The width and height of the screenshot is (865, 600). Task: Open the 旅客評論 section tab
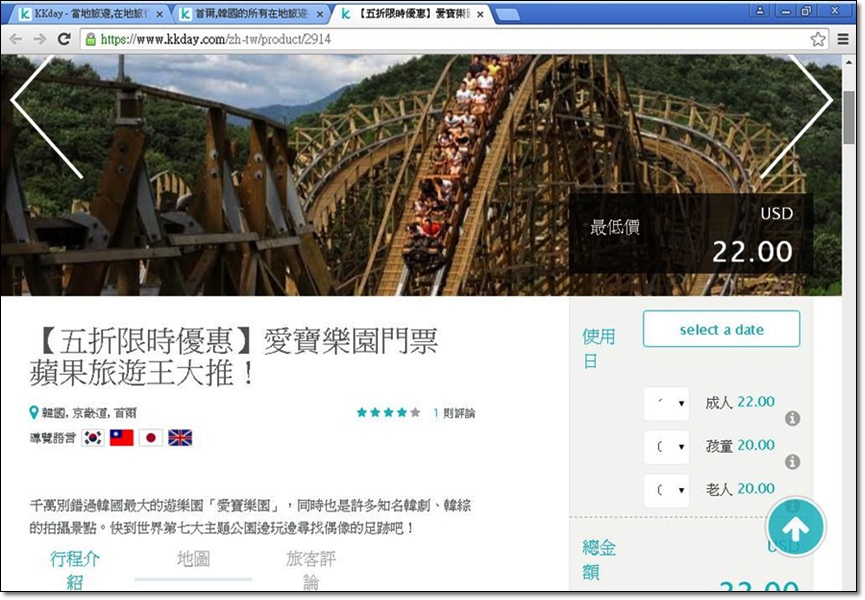click(311, 569)
